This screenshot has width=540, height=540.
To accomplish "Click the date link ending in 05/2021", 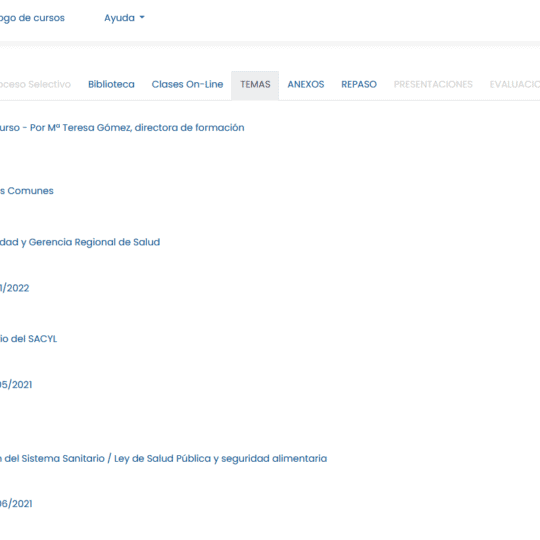I will [16, 384].
